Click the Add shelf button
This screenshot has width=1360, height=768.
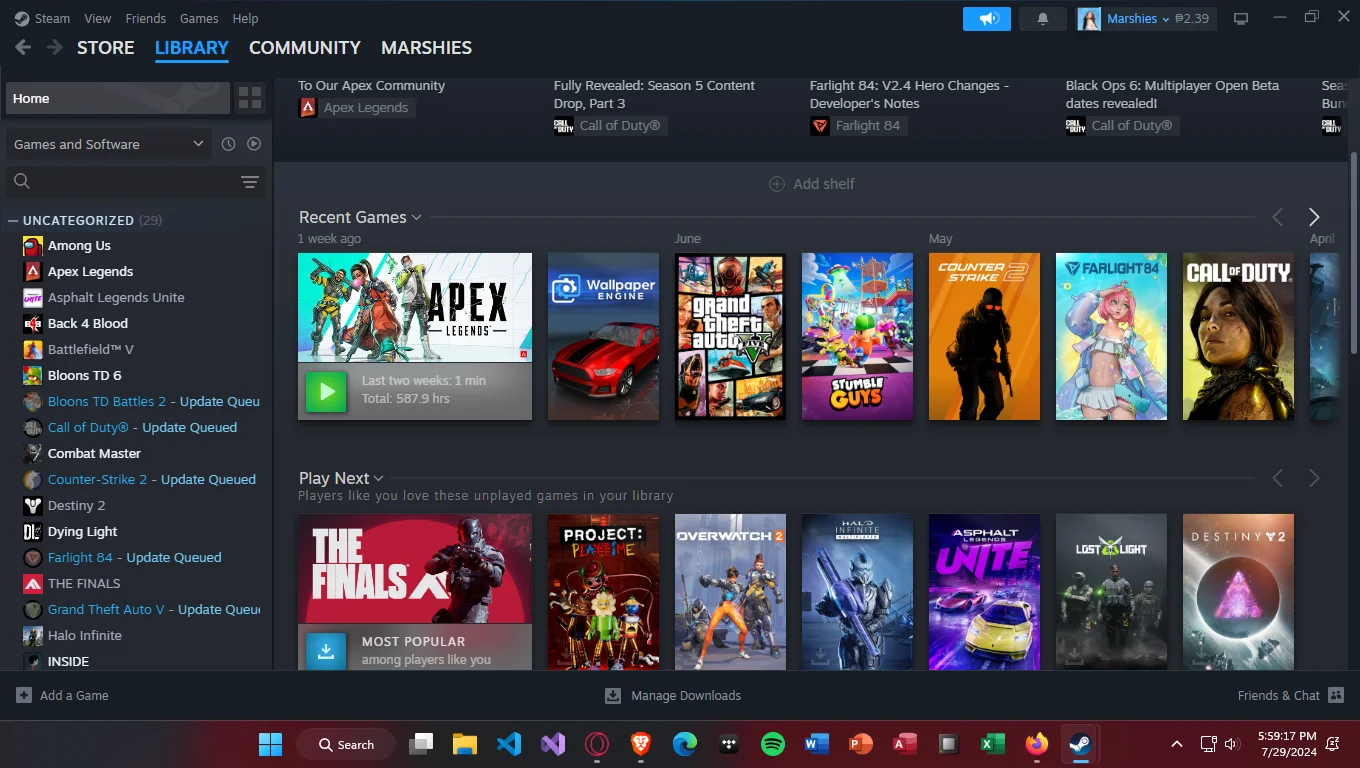811,184
